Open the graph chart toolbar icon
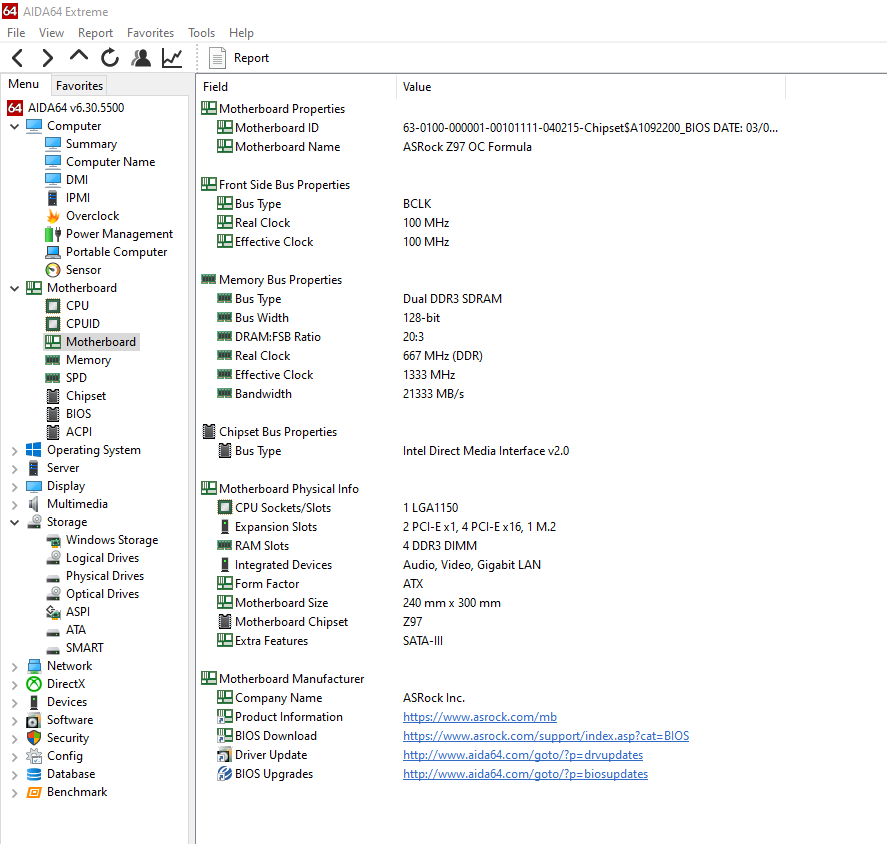 (x=172, y=58)
